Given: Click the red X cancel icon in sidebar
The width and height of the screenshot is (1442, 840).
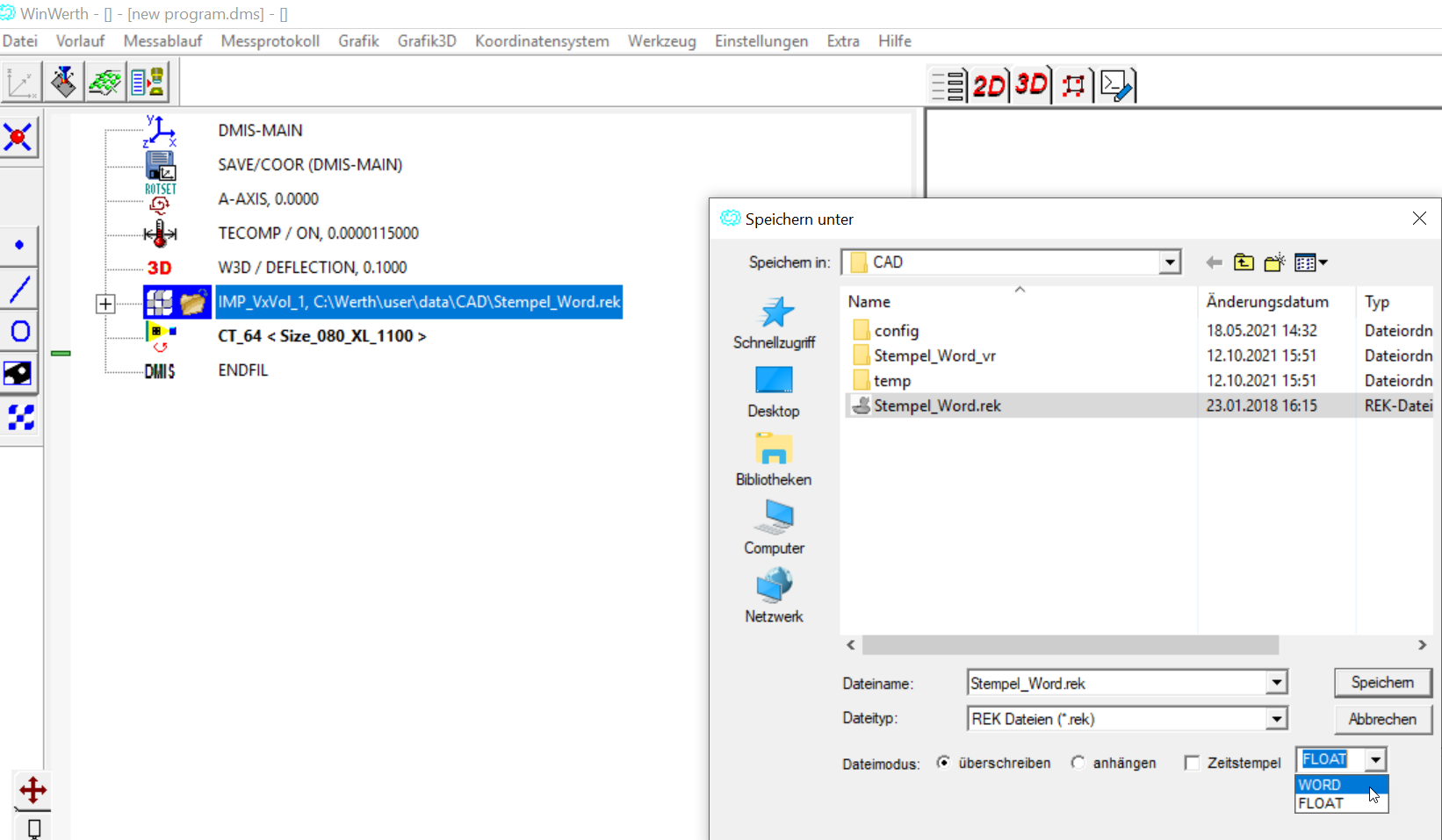Looking at the screenshot, I should pos(18,138).
